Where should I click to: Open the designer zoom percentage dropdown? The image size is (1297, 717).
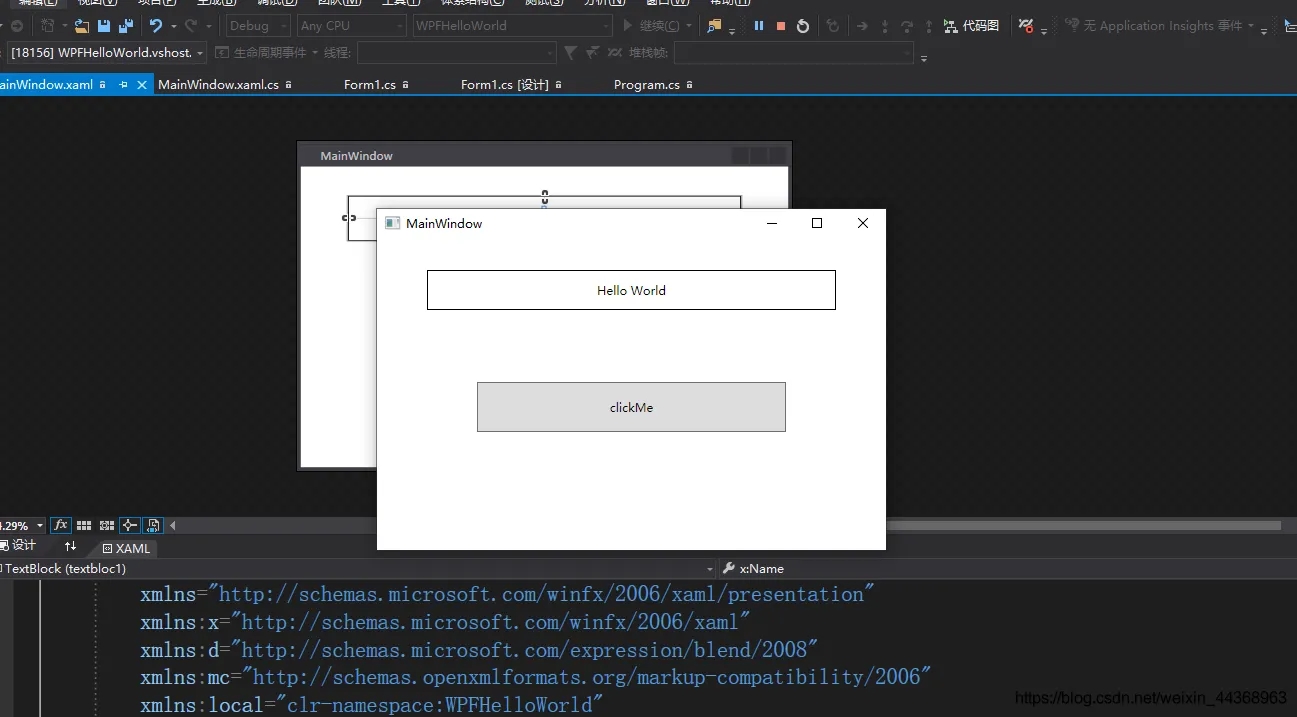pos(40,526)
